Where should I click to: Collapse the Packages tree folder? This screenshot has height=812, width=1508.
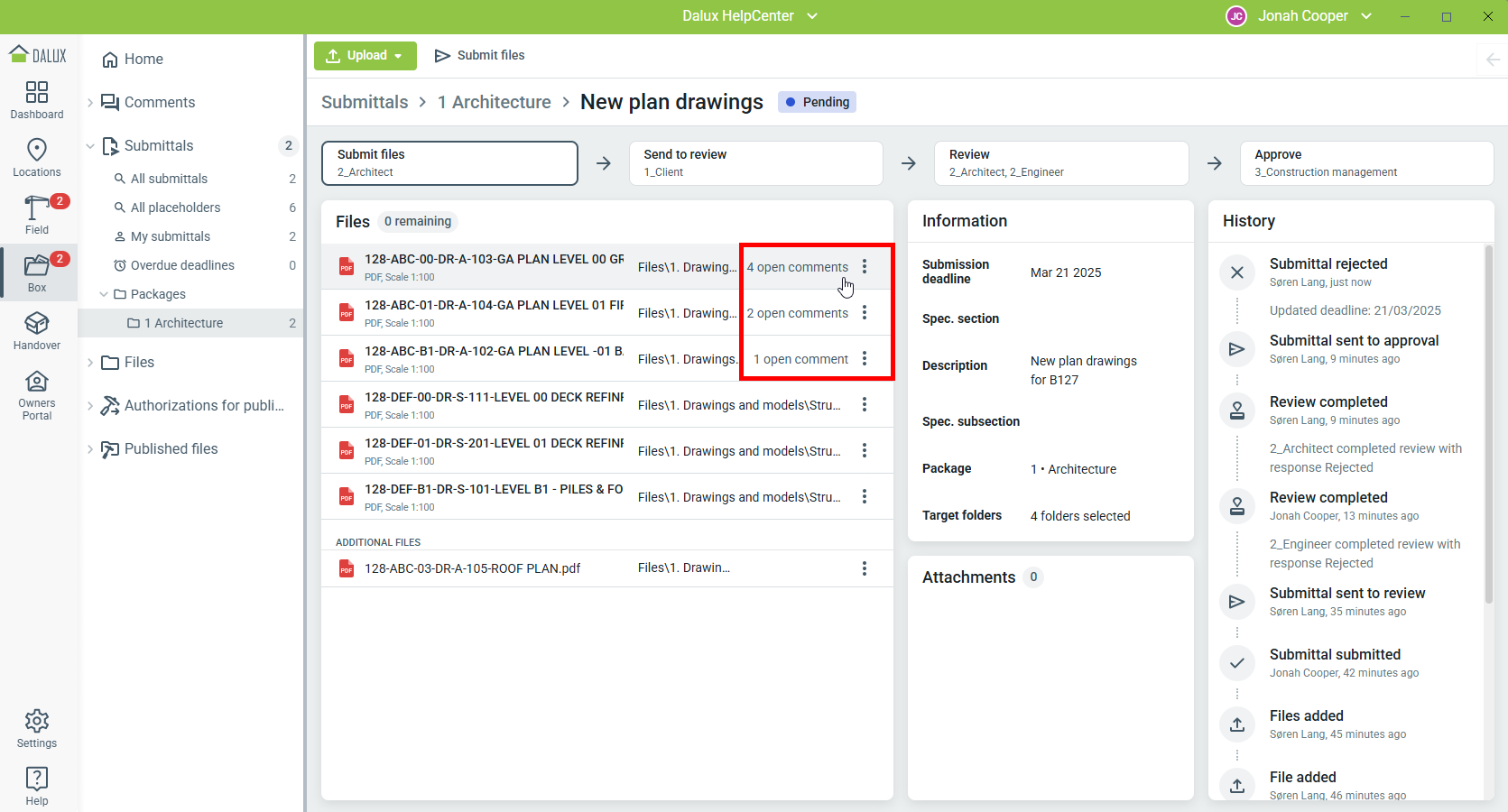pyautogui.click(x=105, y=294)
